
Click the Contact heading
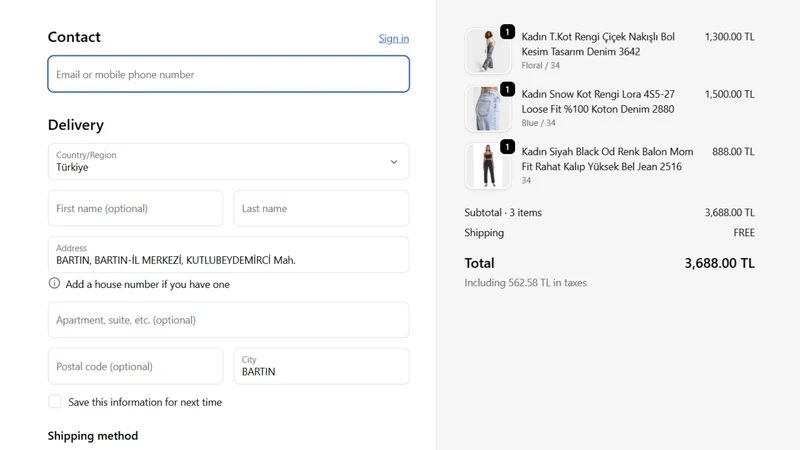click(74, 37)
